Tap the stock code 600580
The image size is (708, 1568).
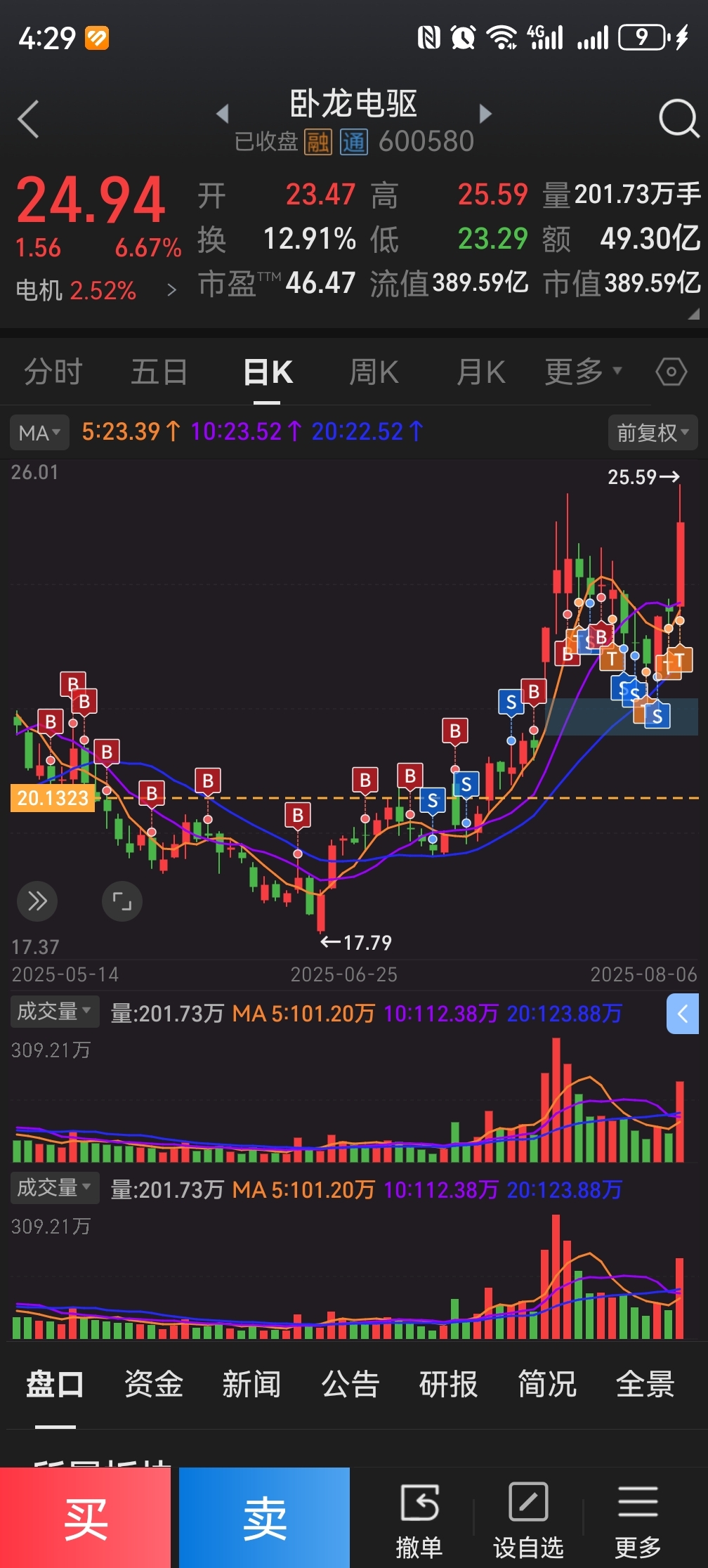pyautogui.click(x=426, y=142)
